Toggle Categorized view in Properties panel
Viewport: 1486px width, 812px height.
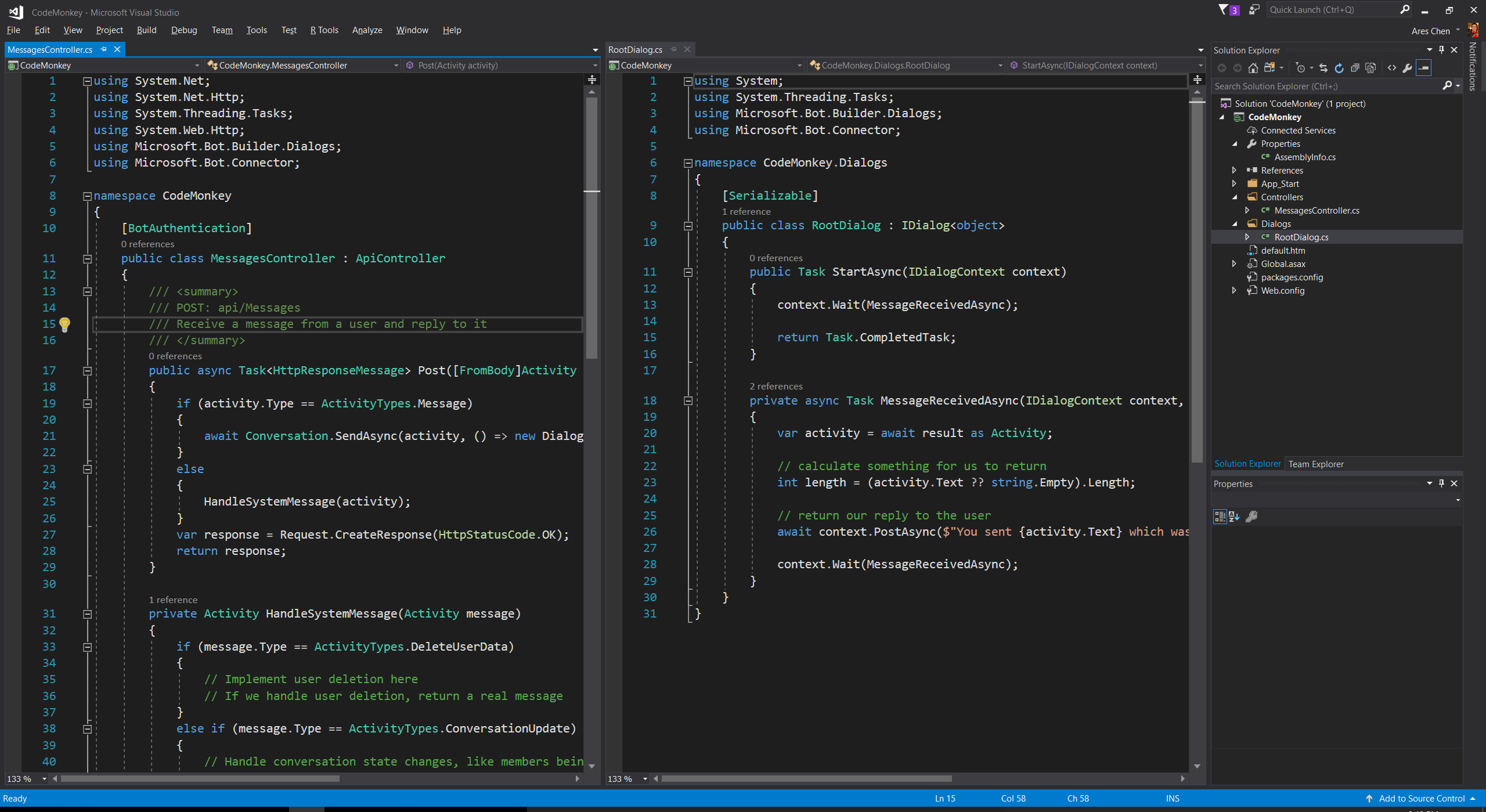tap(1220, 516)
